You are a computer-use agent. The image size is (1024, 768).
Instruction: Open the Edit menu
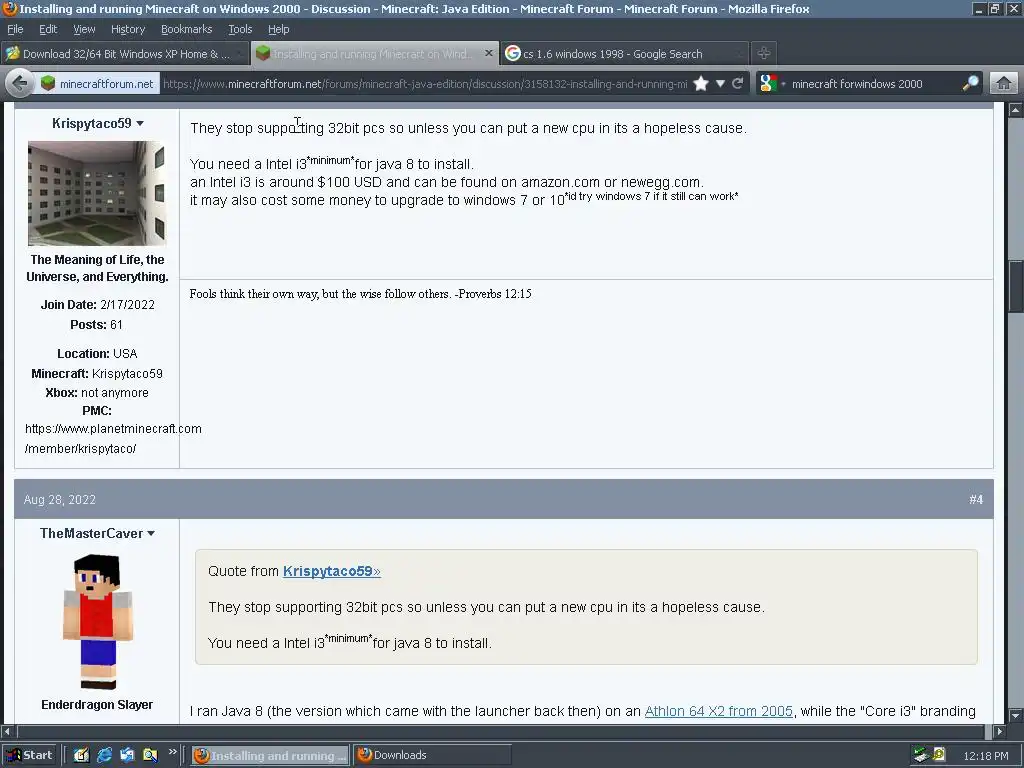48,29
